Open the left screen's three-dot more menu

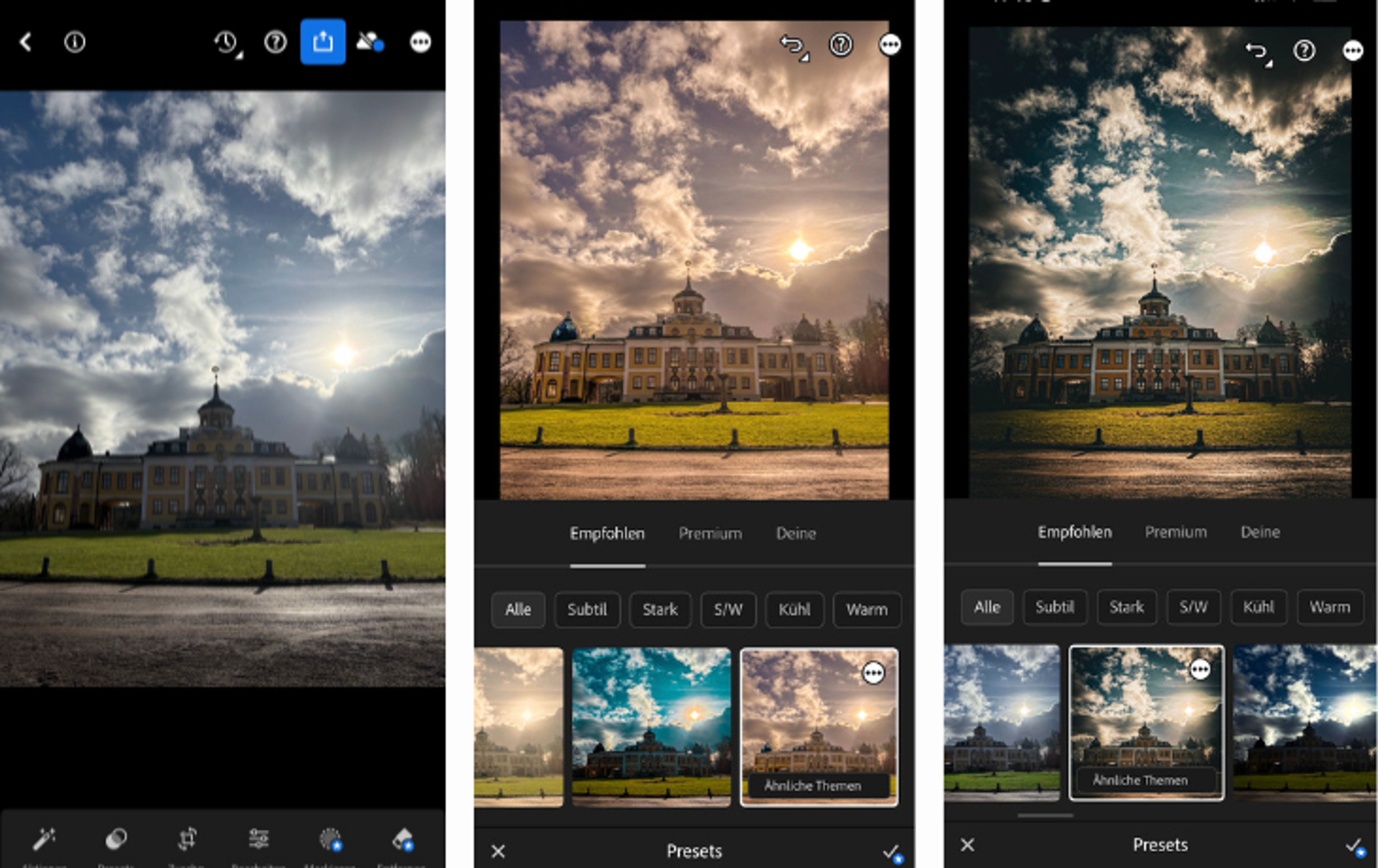click(x=421, y=42)
